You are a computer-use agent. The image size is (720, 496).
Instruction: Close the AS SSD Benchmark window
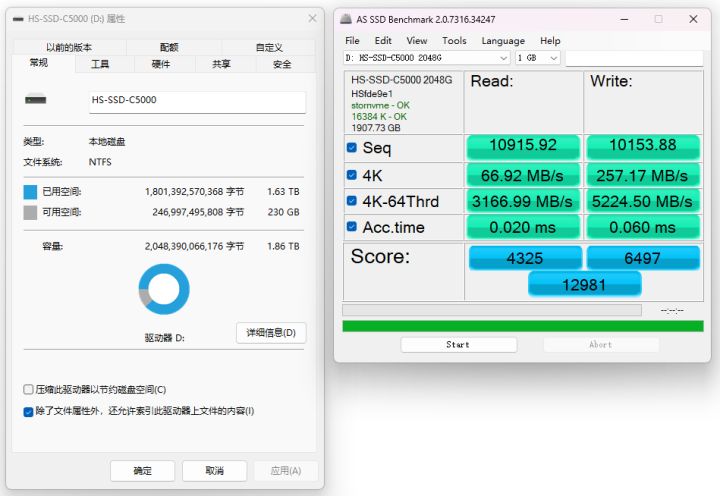tap(693, 19)
